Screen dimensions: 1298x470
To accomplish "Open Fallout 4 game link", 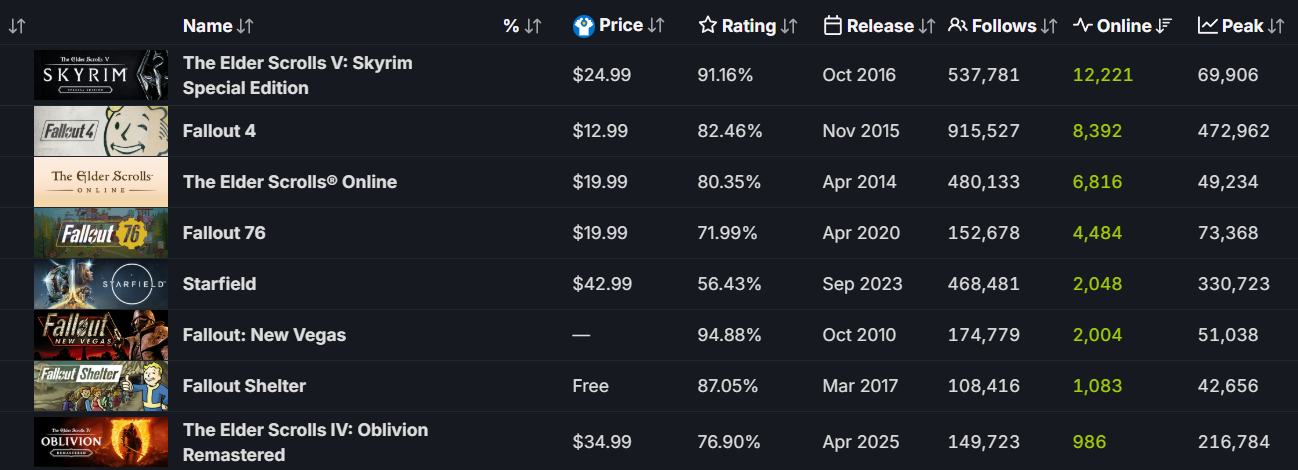I will pos(219,131).
